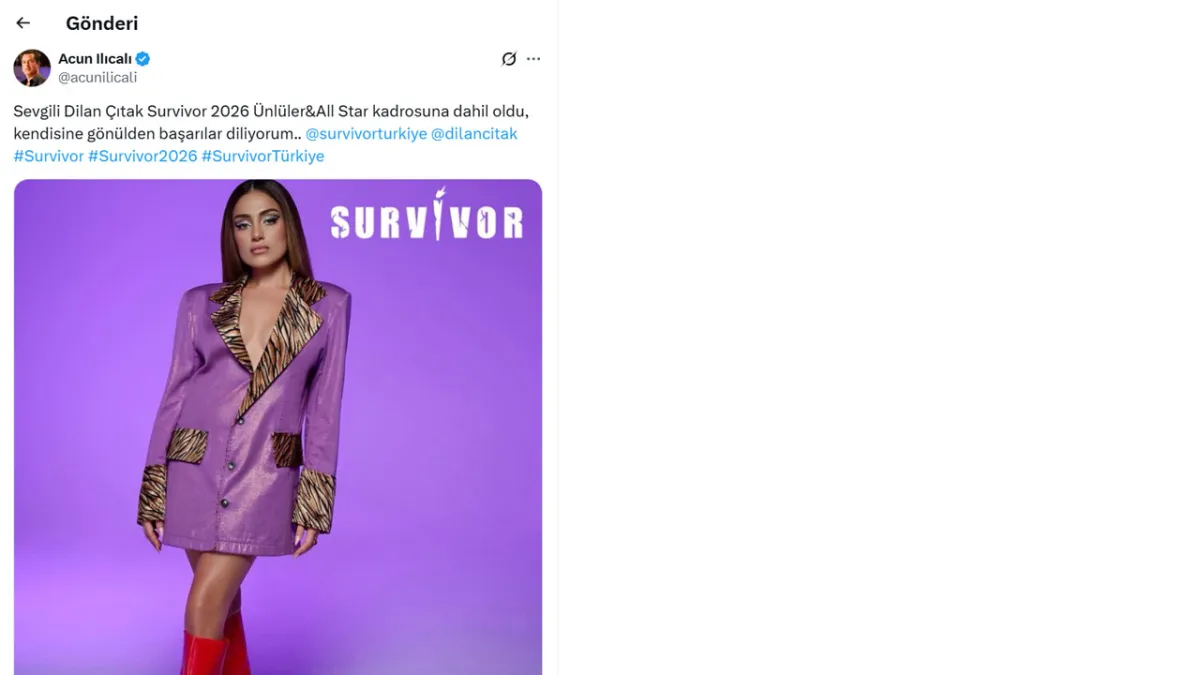Open the @survivorturkiye mention
This screenshot has height=675, width=1200.
coord(366,134)
